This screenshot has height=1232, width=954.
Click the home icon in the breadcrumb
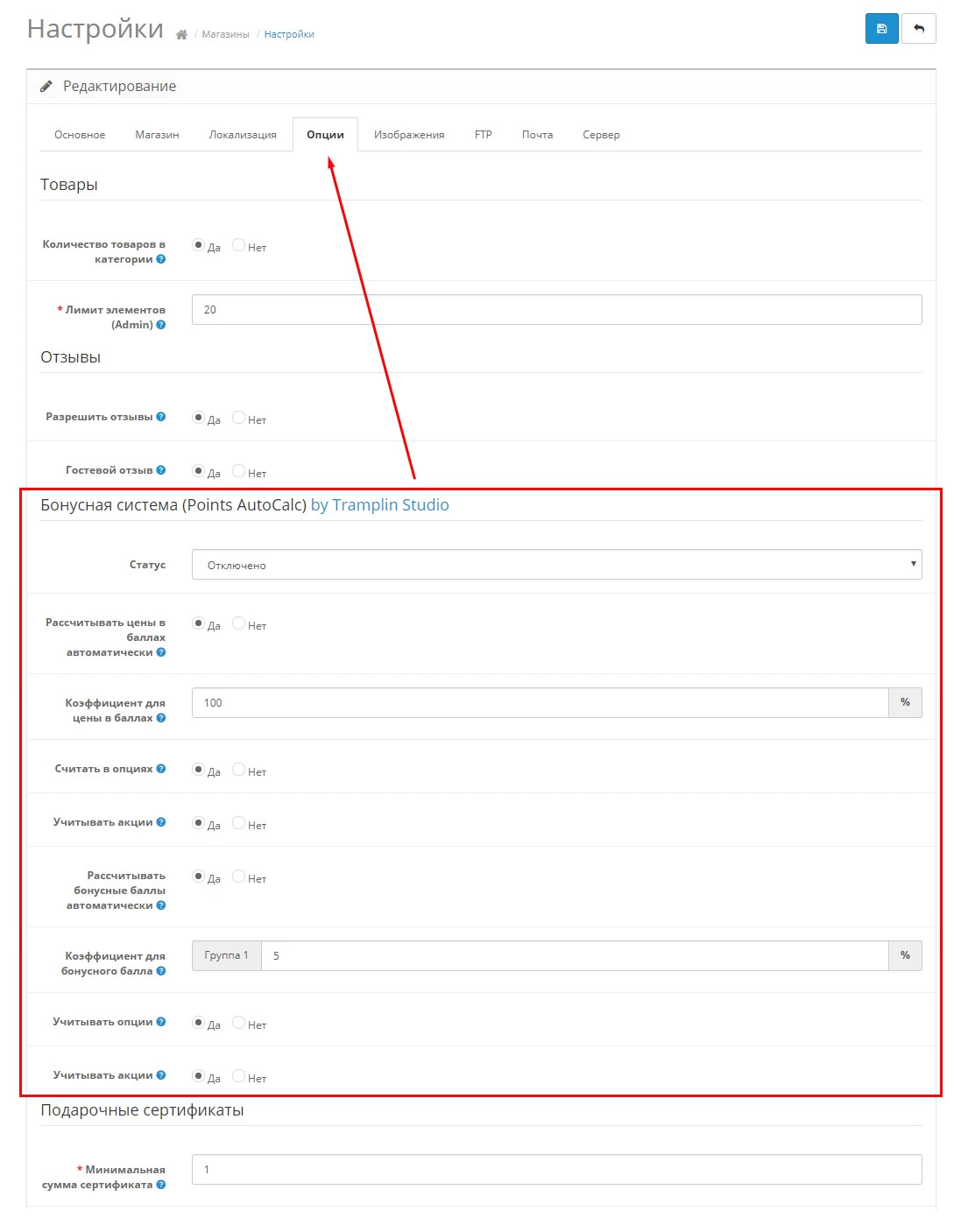coord(181,35)
